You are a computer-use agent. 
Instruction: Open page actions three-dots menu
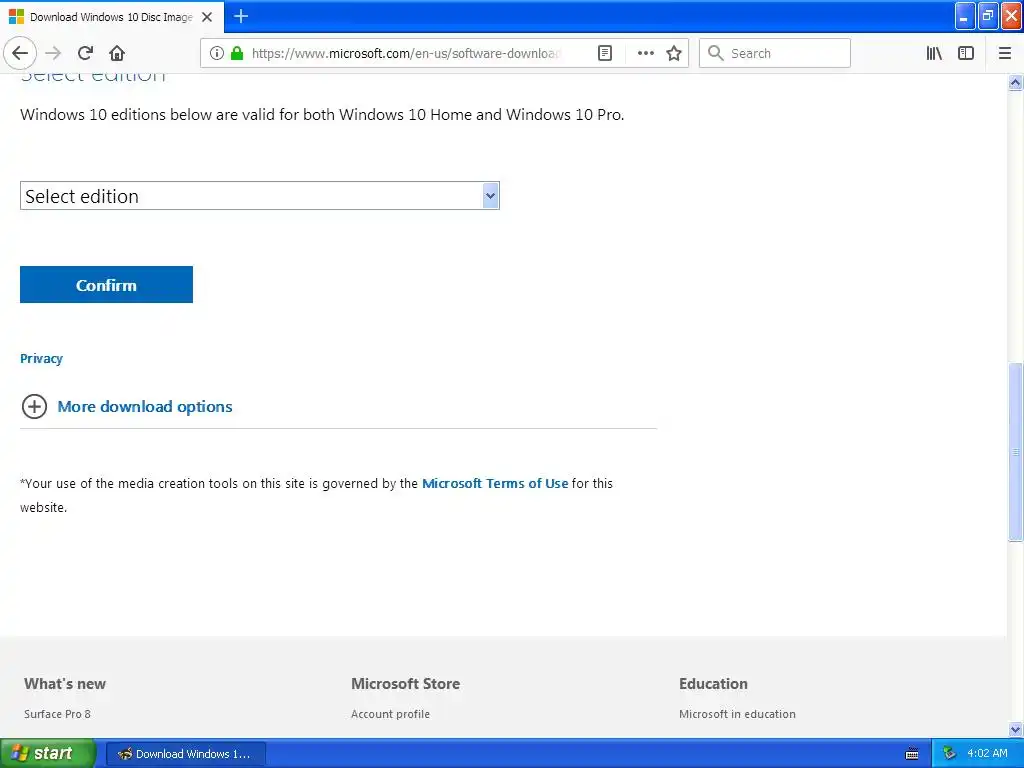point(645,53)
